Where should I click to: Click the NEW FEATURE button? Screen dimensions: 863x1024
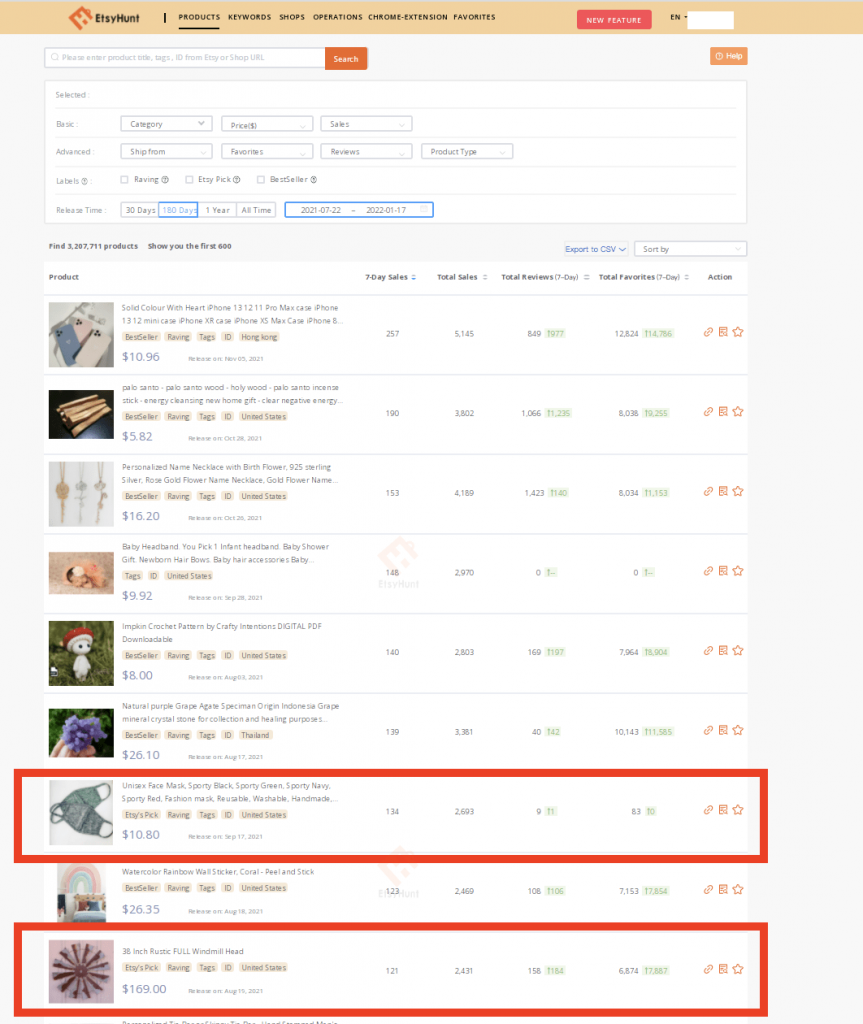[x=613, y=18]
